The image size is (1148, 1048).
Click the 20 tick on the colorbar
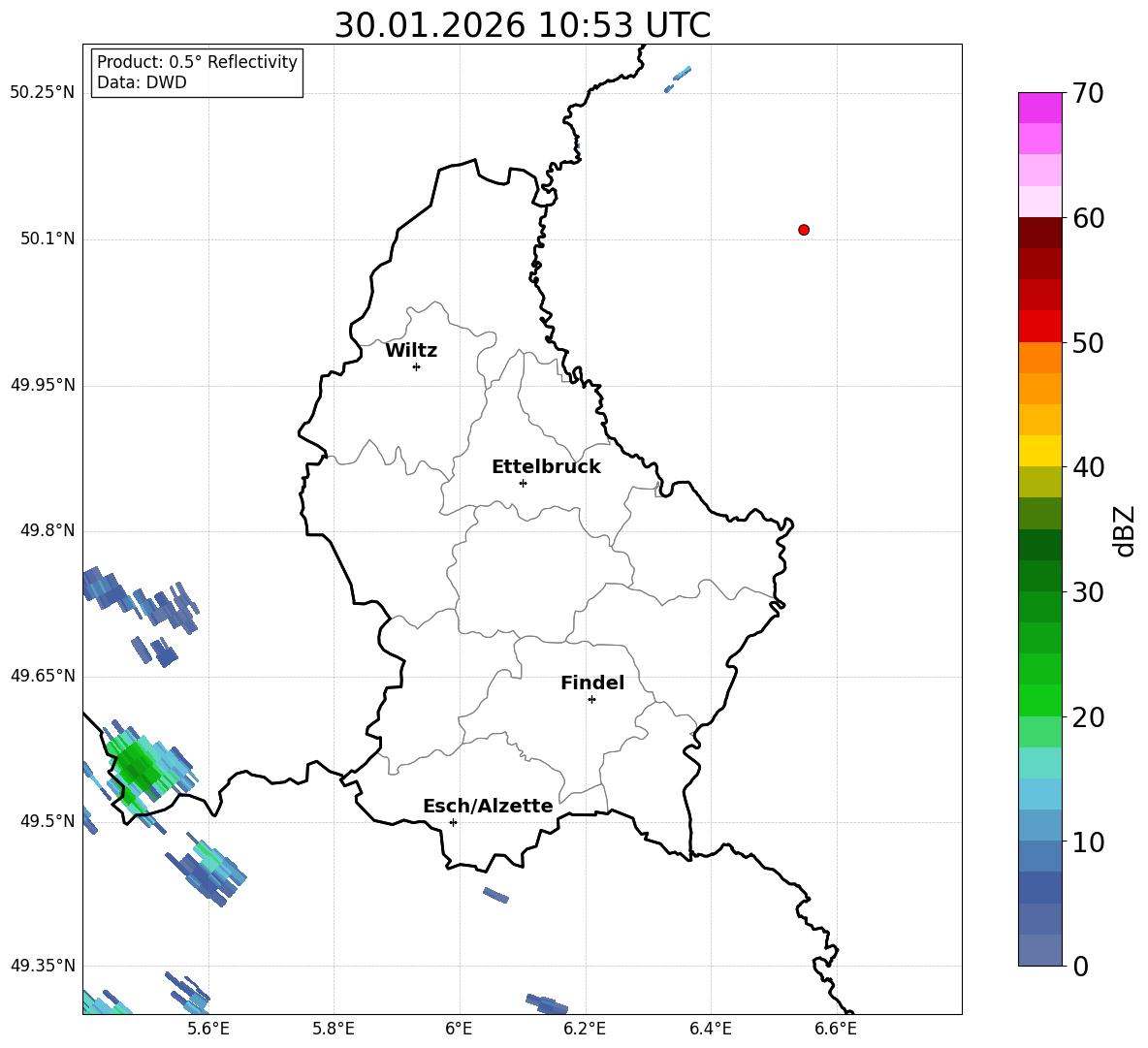(1088, 716)
